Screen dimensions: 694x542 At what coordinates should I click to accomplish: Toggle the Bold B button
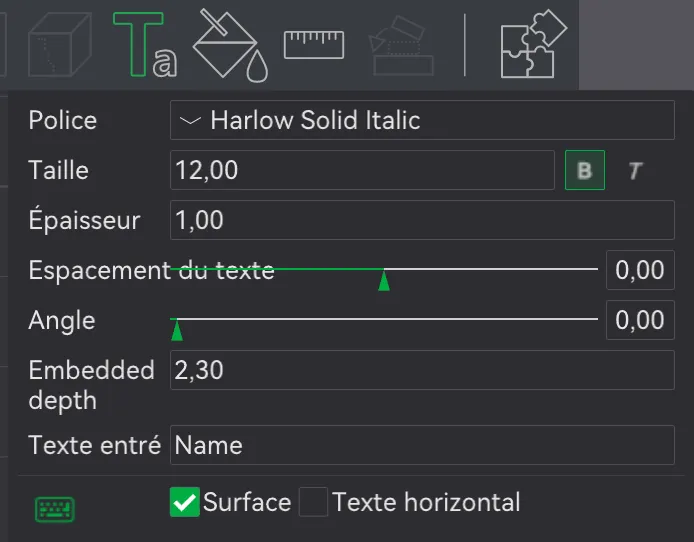(585, 170)
